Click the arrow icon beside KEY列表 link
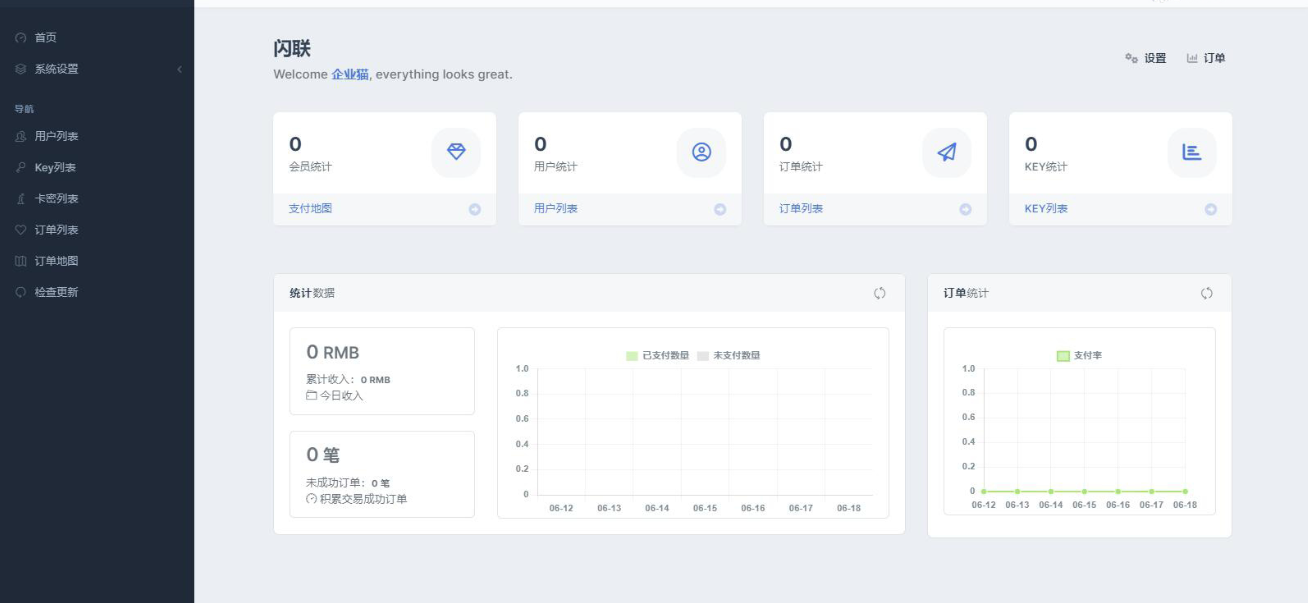This screenshot has width=1308, height=603. coord(1211,209)
